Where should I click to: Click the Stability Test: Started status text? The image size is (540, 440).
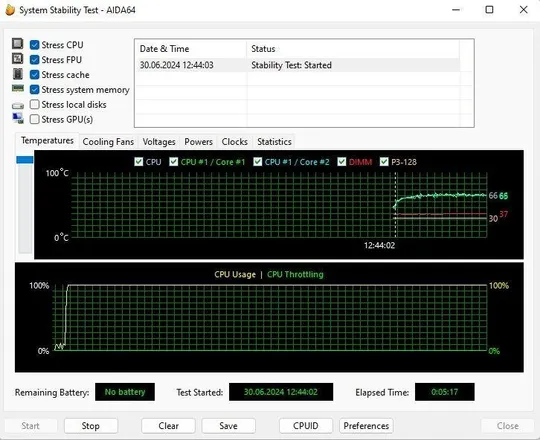[291, 65]
